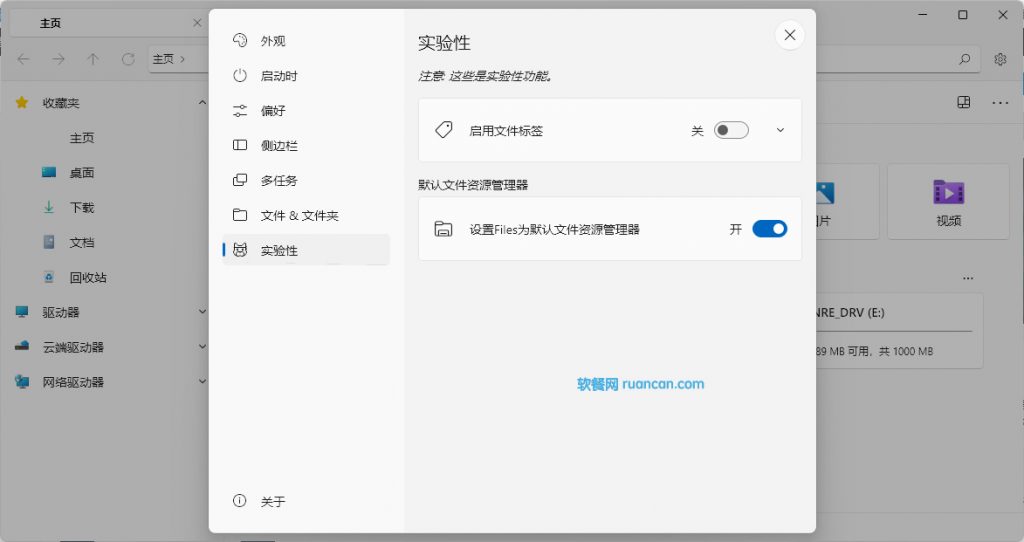Viewport: 1024px width, 542px height.
Task: Select the 偏好 preferences sliders icon
Action: click(240, 111)
